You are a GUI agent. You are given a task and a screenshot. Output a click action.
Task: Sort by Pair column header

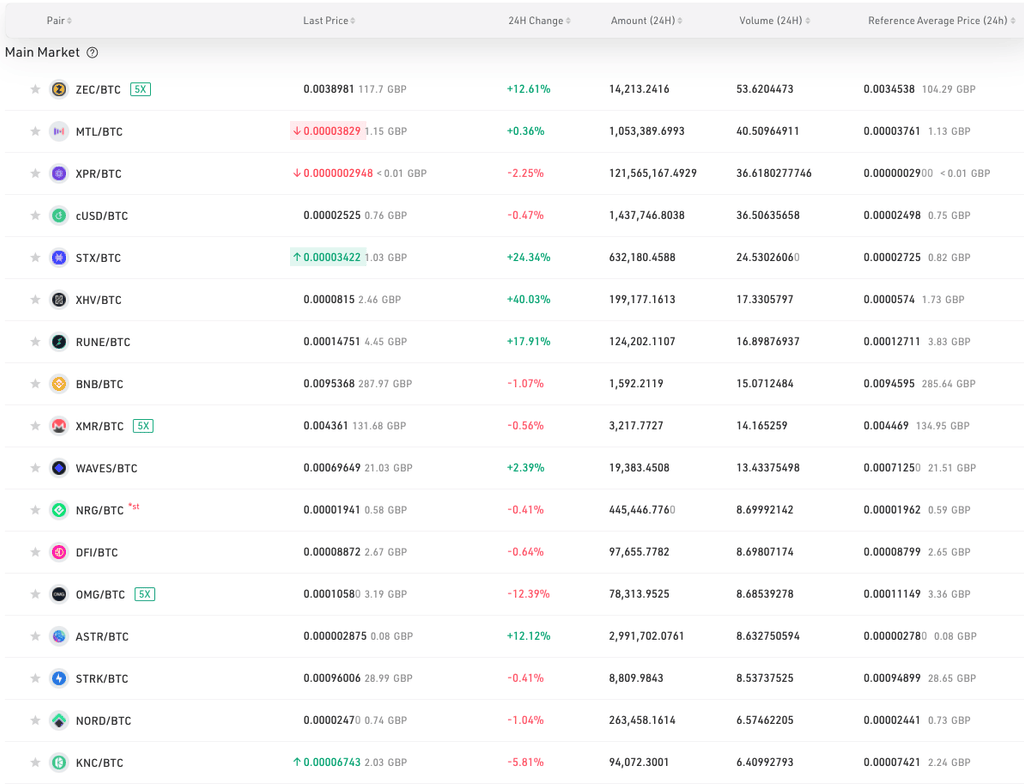click(x=59, y=21)
